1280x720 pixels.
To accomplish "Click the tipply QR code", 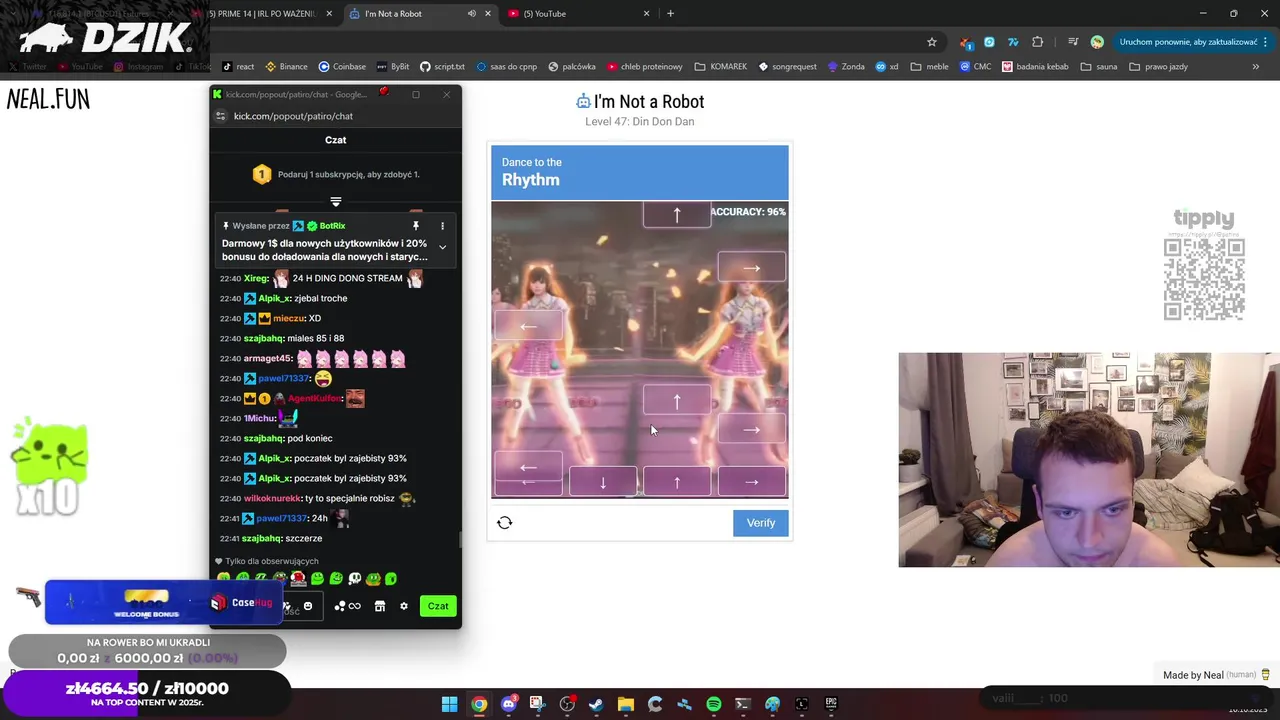I will pos(1204,279).
